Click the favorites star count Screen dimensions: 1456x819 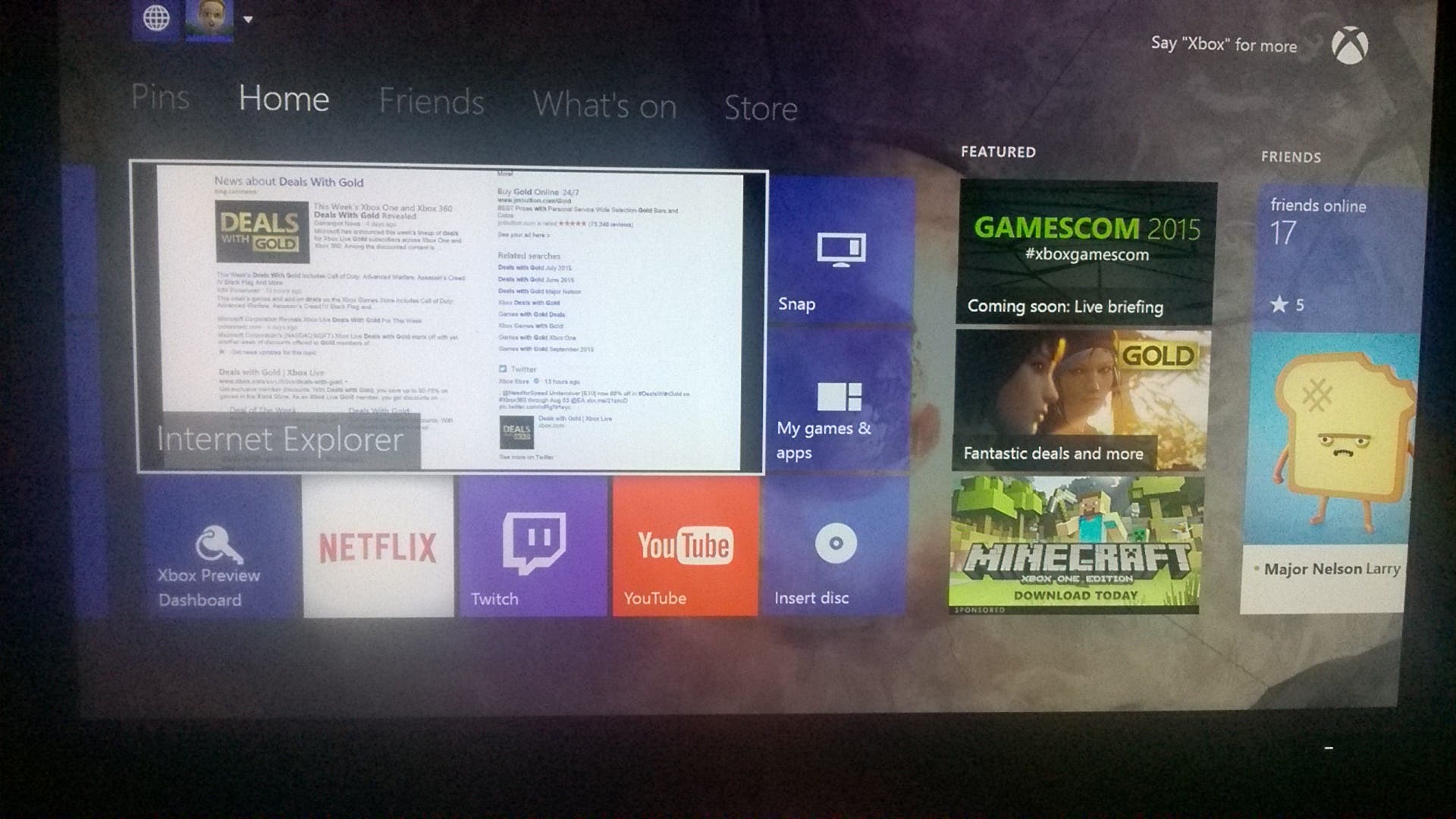1288,305
